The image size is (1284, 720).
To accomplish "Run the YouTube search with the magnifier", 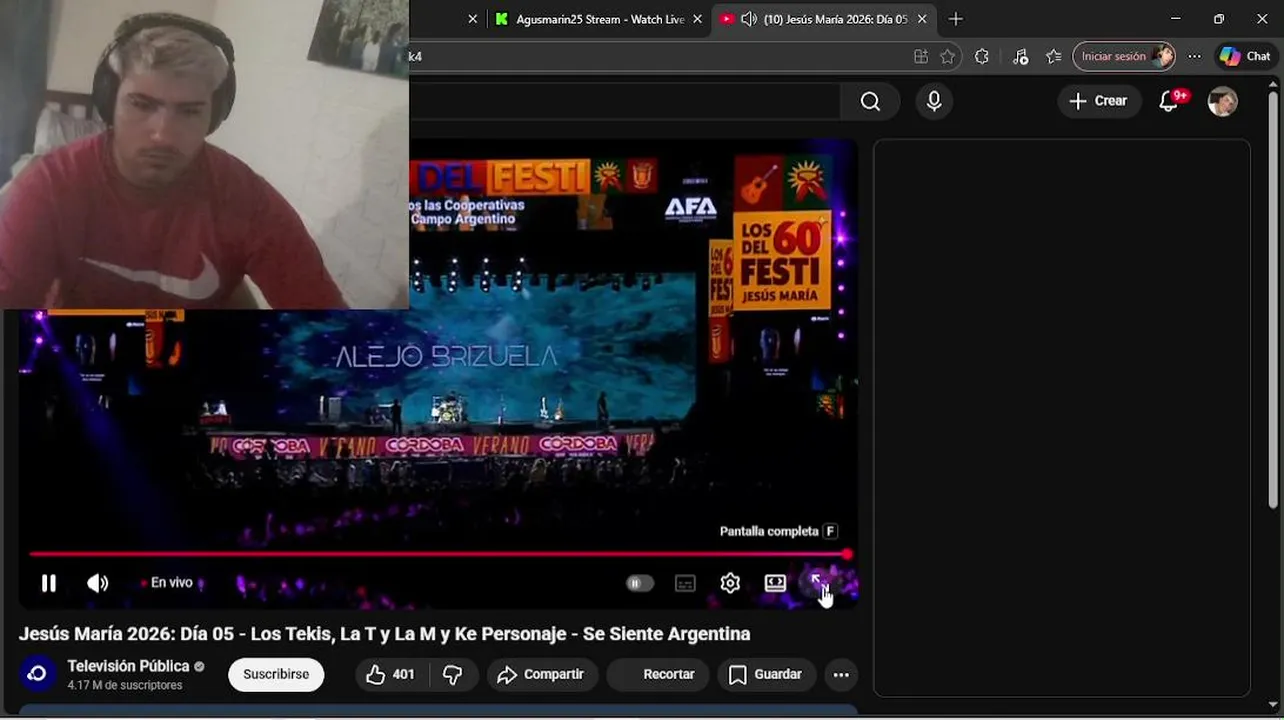I will click(x=870, y=101).
